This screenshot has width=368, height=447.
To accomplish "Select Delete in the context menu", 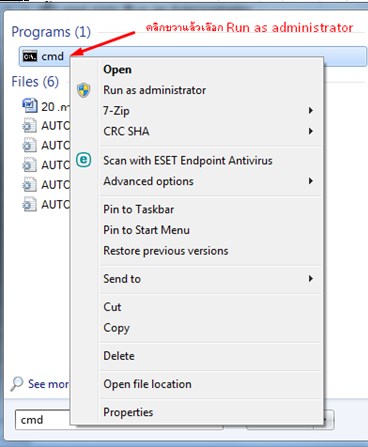I will [119, 356].
